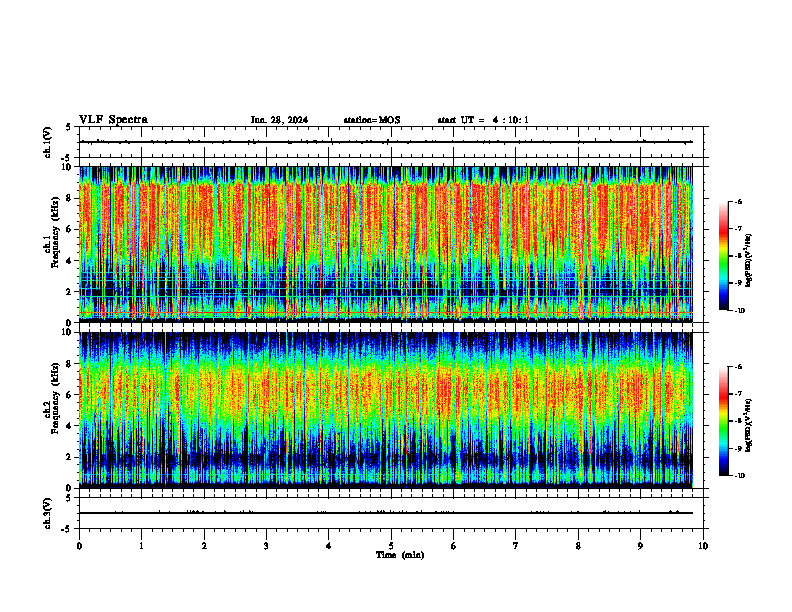Image resolution: width=792 pixels, height=612 pixels.
Task: Click the "2" tick on the time axis
Action: [204, 546]
